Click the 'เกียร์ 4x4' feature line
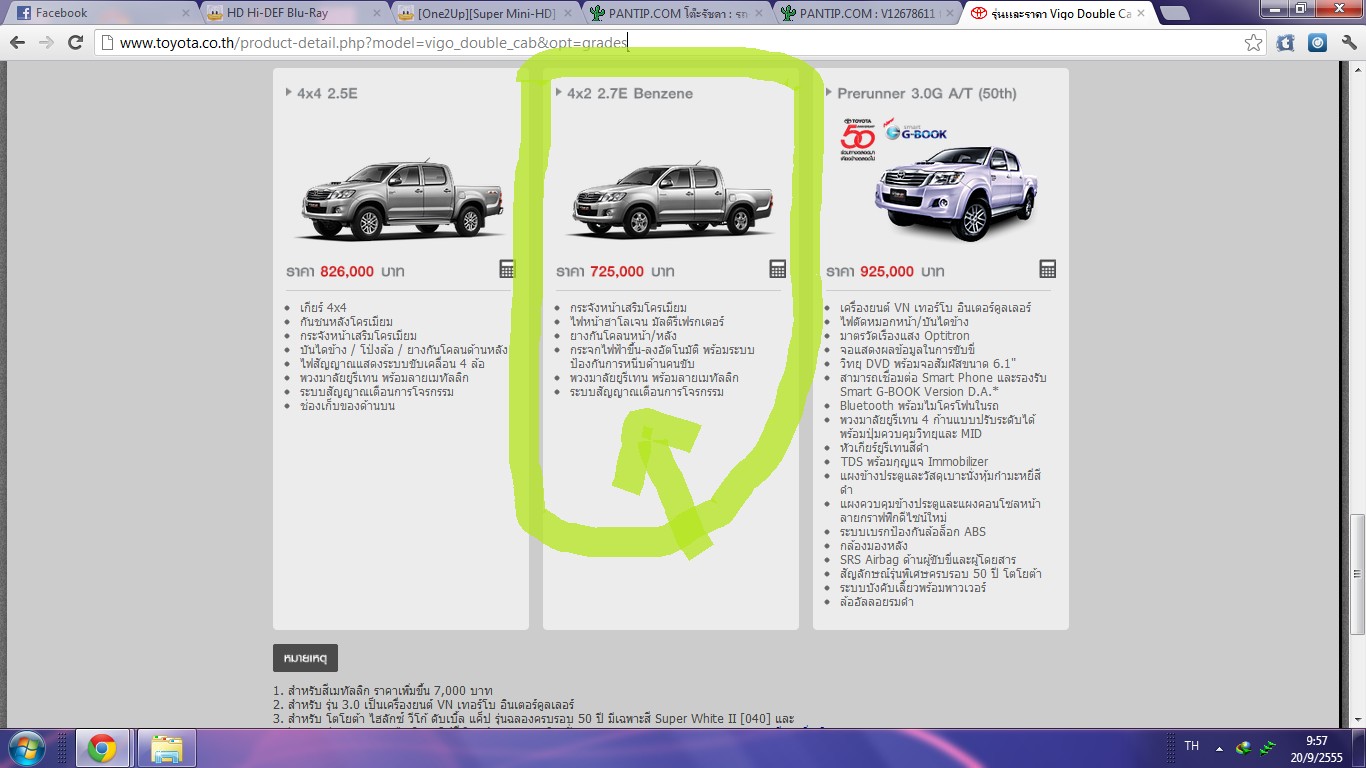1366x768 pixels. 323,308
